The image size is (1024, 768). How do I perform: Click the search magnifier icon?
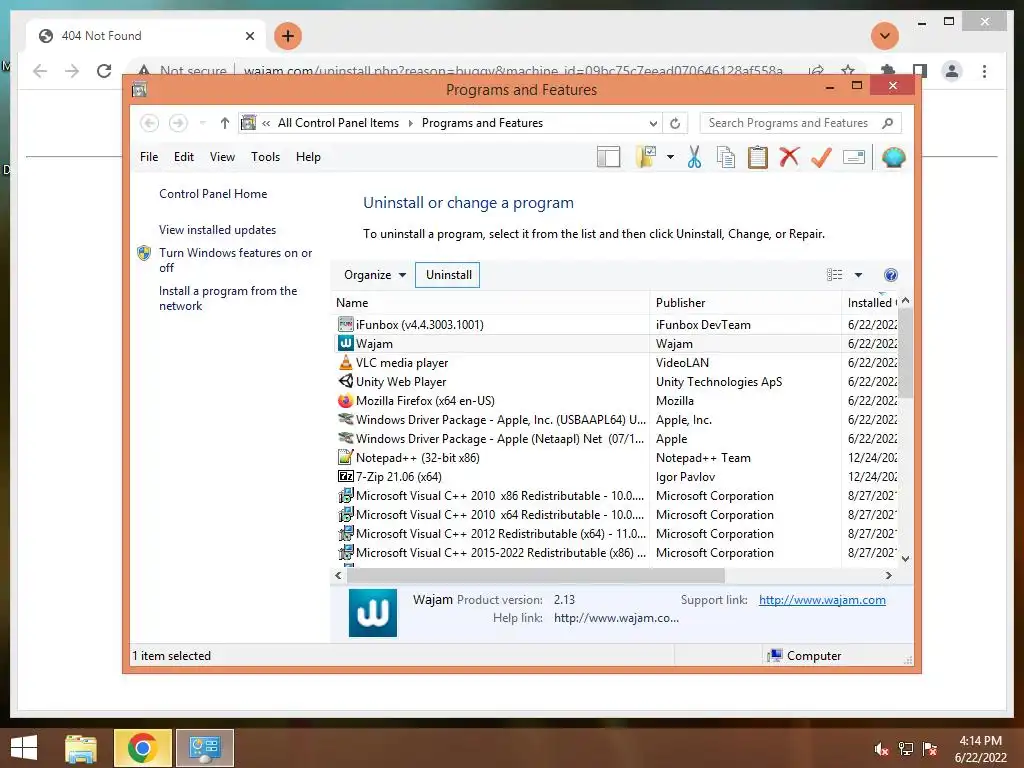pyautogui.click(x=888, y=123)
